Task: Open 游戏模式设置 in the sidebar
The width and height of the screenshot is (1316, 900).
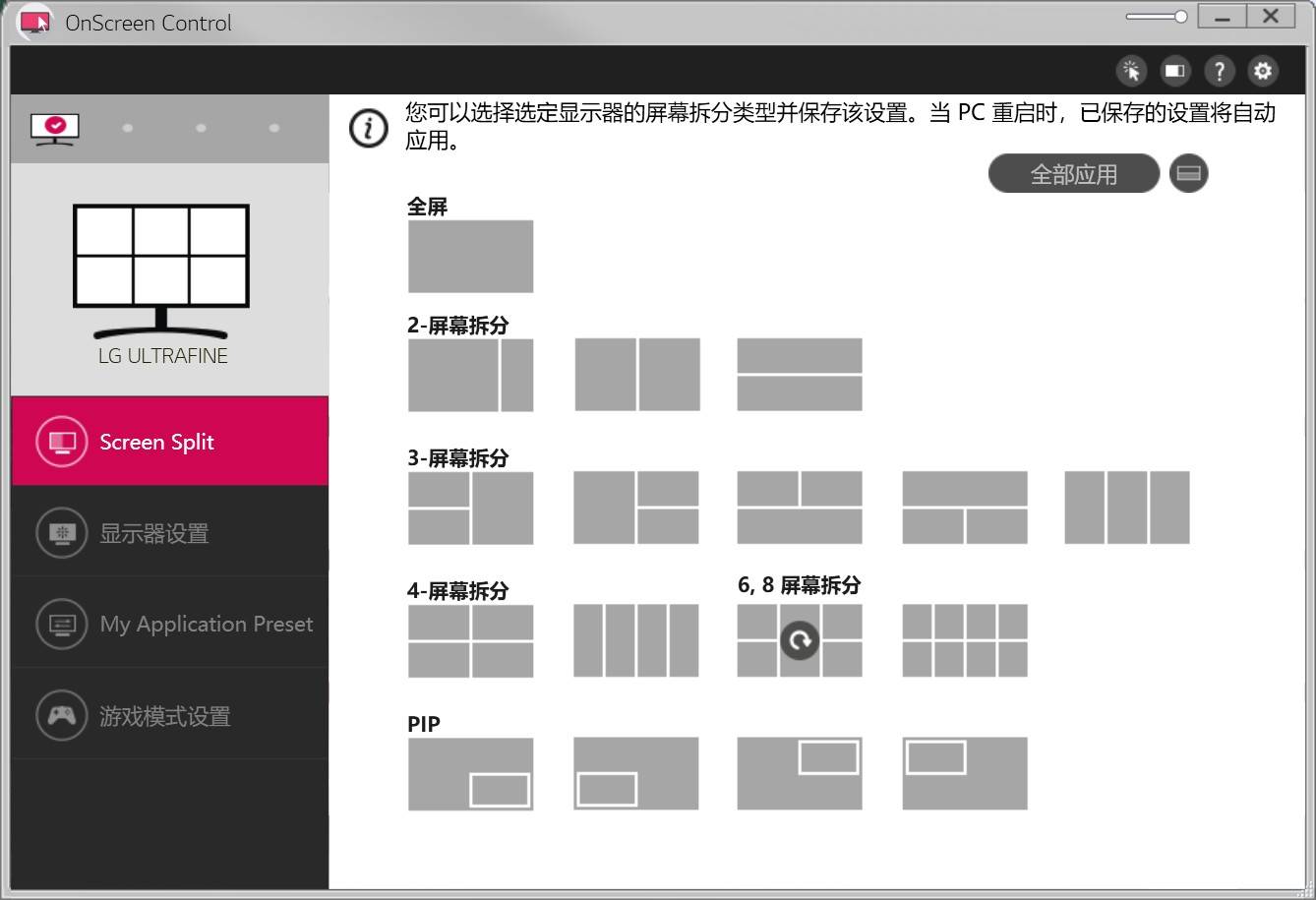Action: coord(163,715)
